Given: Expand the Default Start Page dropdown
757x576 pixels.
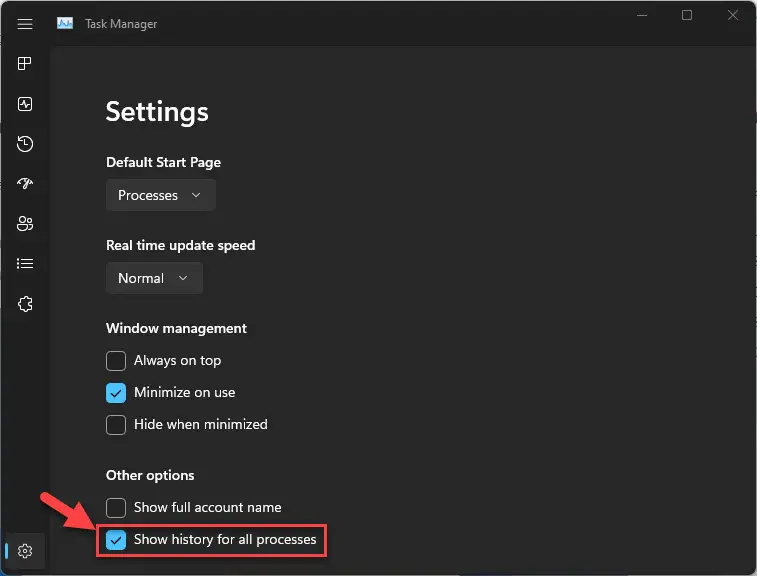Looking at the screenshot, I should (x=161, y=195).
